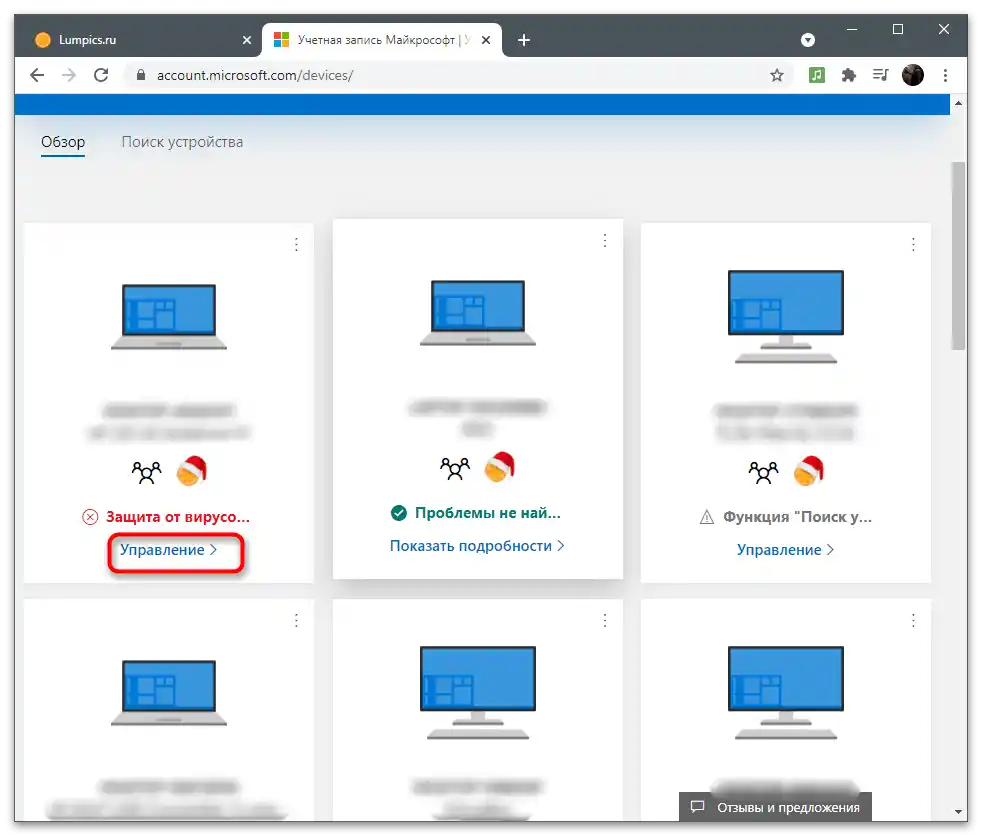Image resolution: width=982 pixels, height=836 pixels.
Task: Click the Защита от вирусо... warning text
Action: click(x=178, y=517)
